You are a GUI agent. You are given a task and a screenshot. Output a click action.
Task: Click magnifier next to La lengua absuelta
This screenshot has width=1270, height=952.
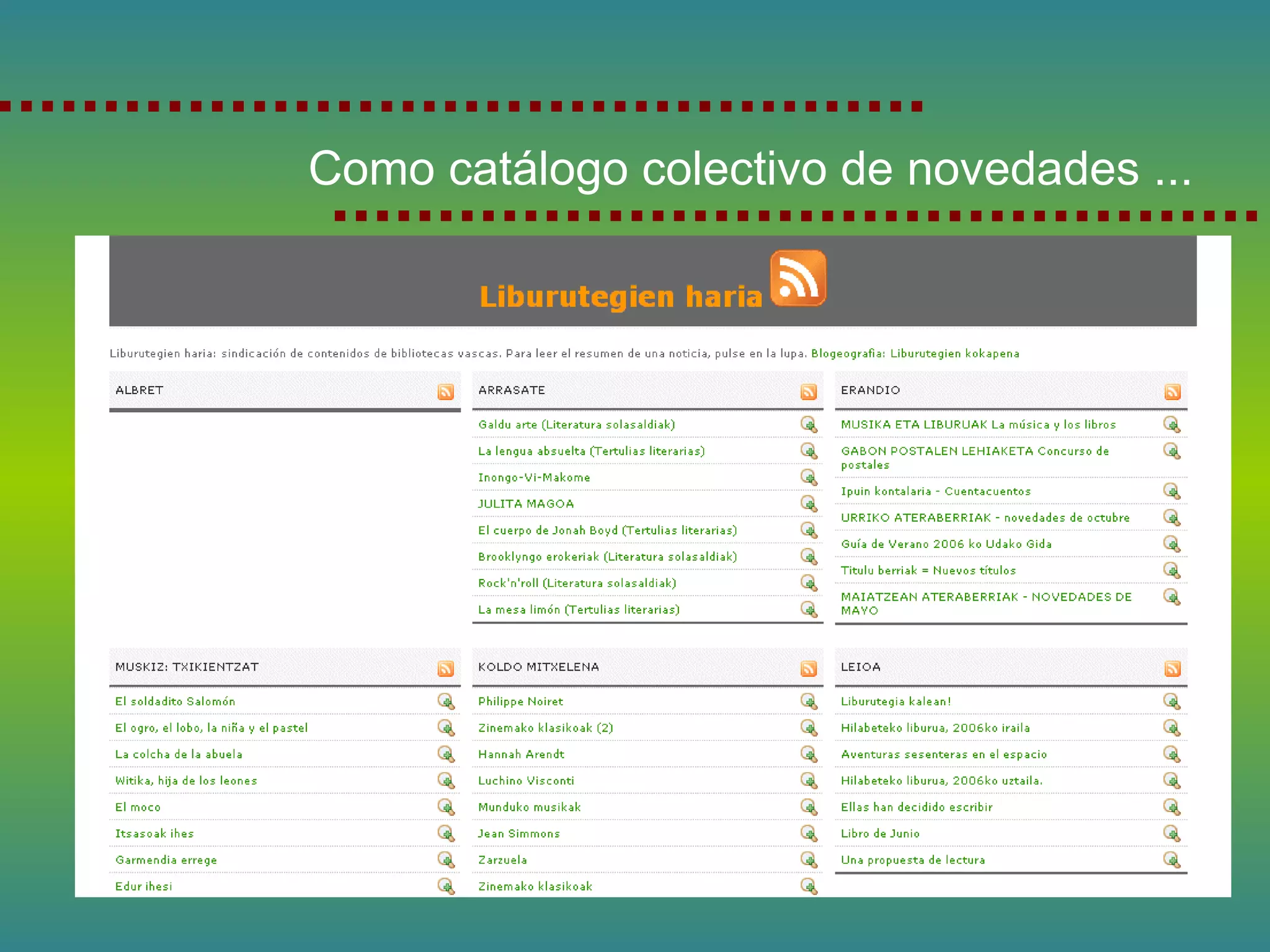[x=809, y=451]
